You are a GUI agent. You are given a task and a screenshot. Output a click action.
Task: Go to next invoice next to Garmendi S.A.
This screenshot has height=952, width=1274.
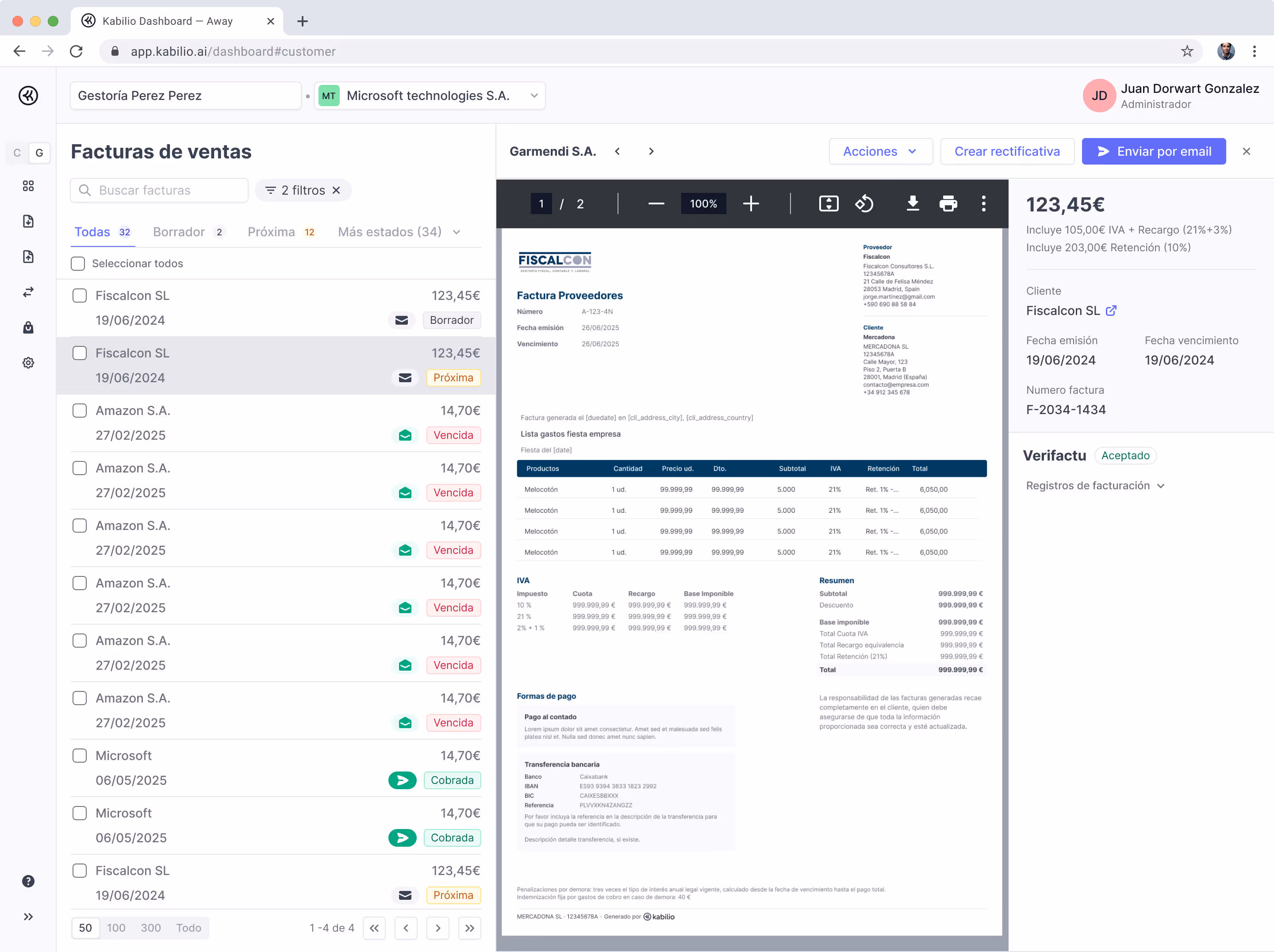click(651, 151)
